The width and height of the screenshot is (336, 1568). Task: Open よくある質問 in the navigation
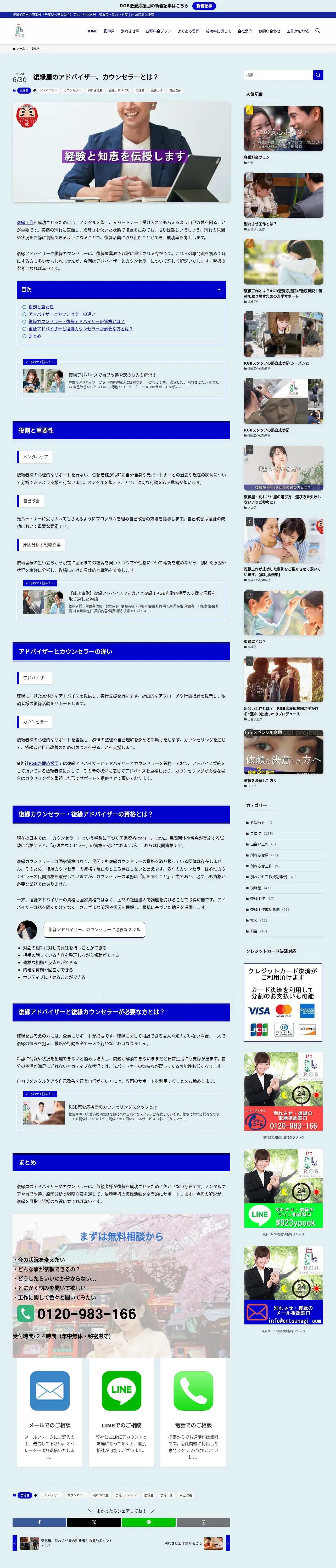(188, 31)
